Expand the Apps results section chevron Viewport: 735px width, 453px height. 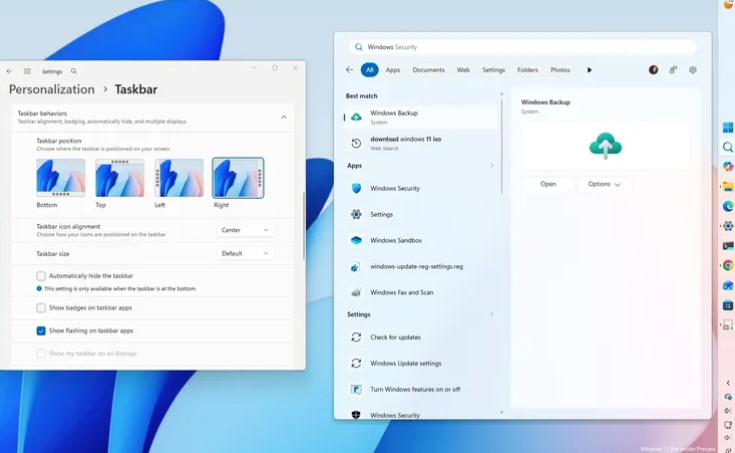492,166
